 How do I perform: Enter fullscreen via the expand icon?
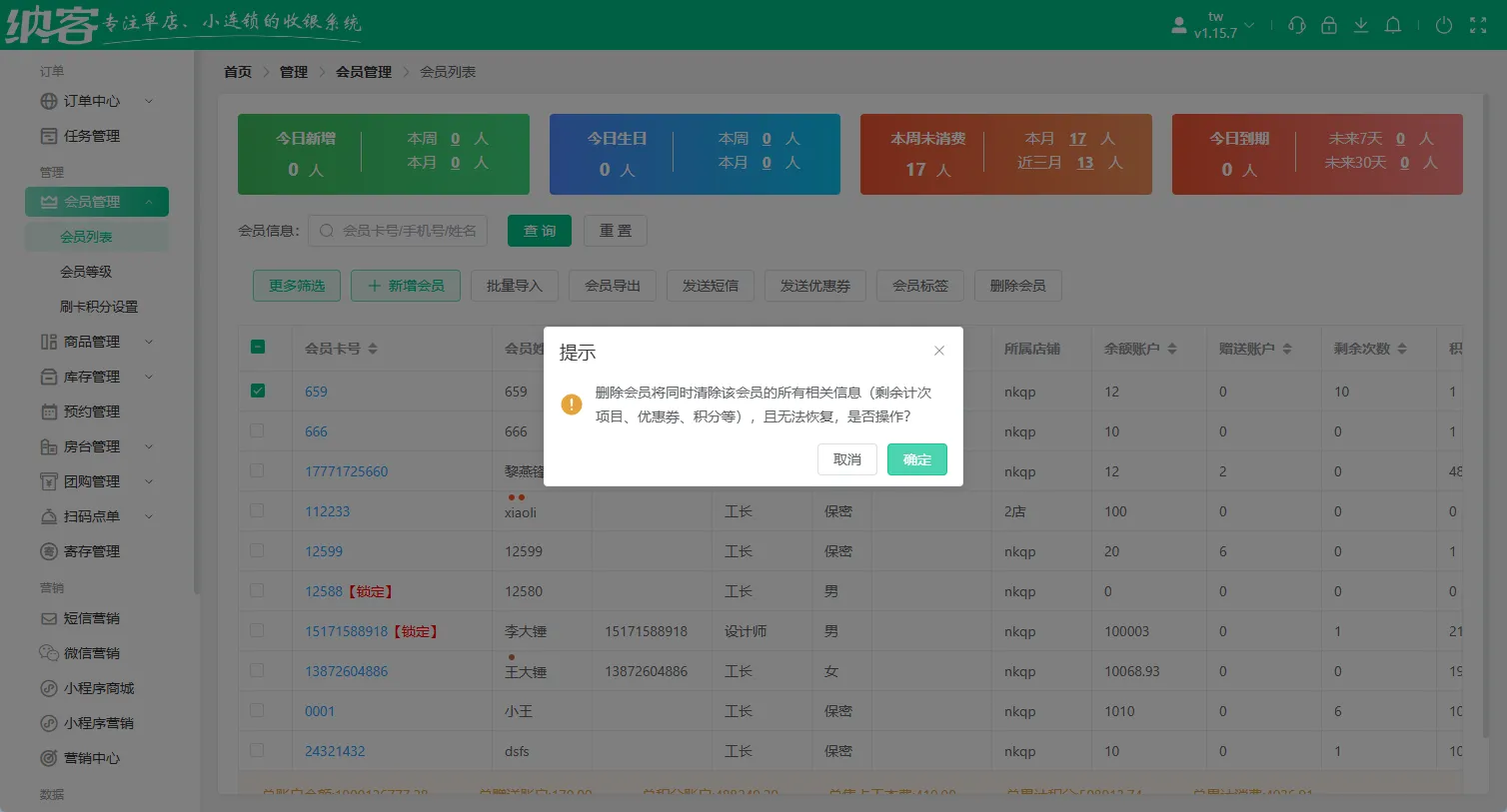(x=1477, y=25)
